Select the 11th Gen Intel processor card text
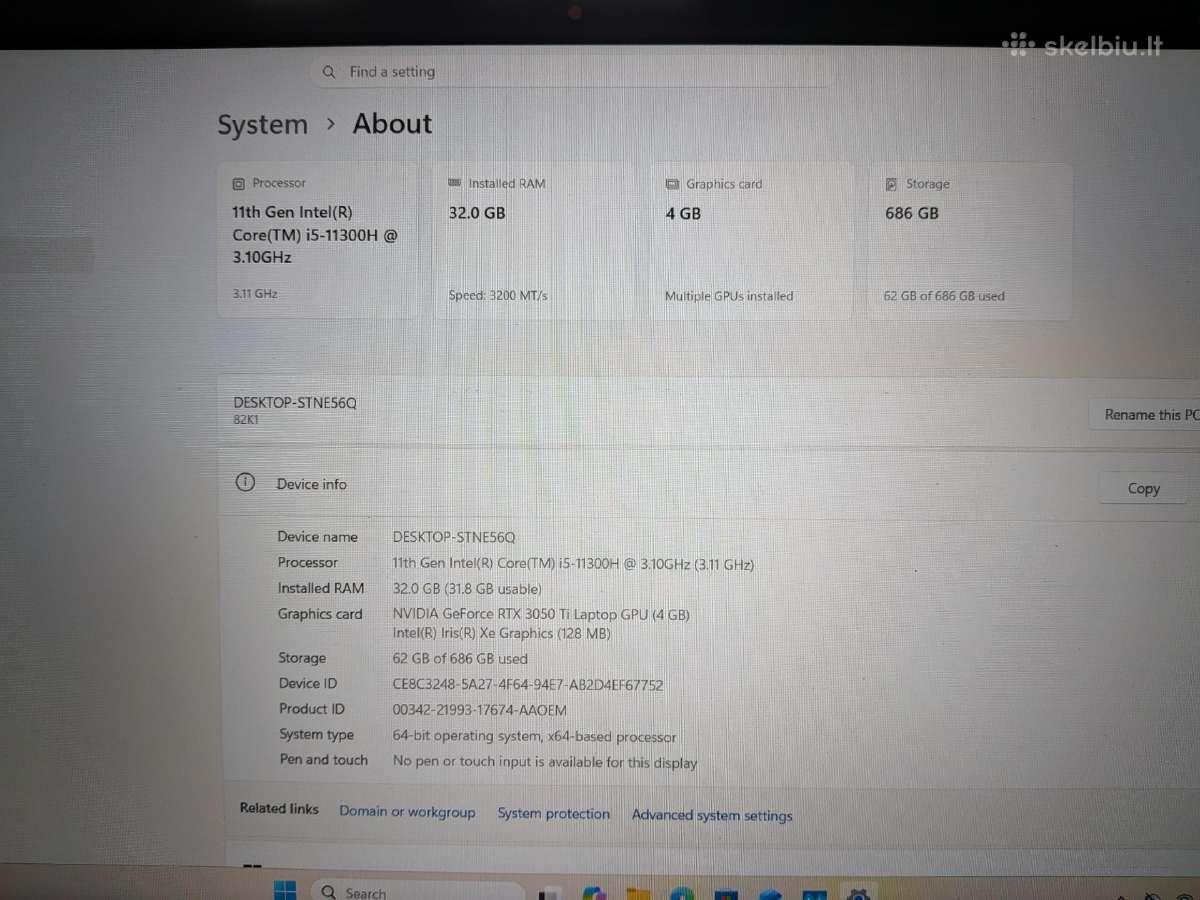1200x900 pixels. pos(314,234)
